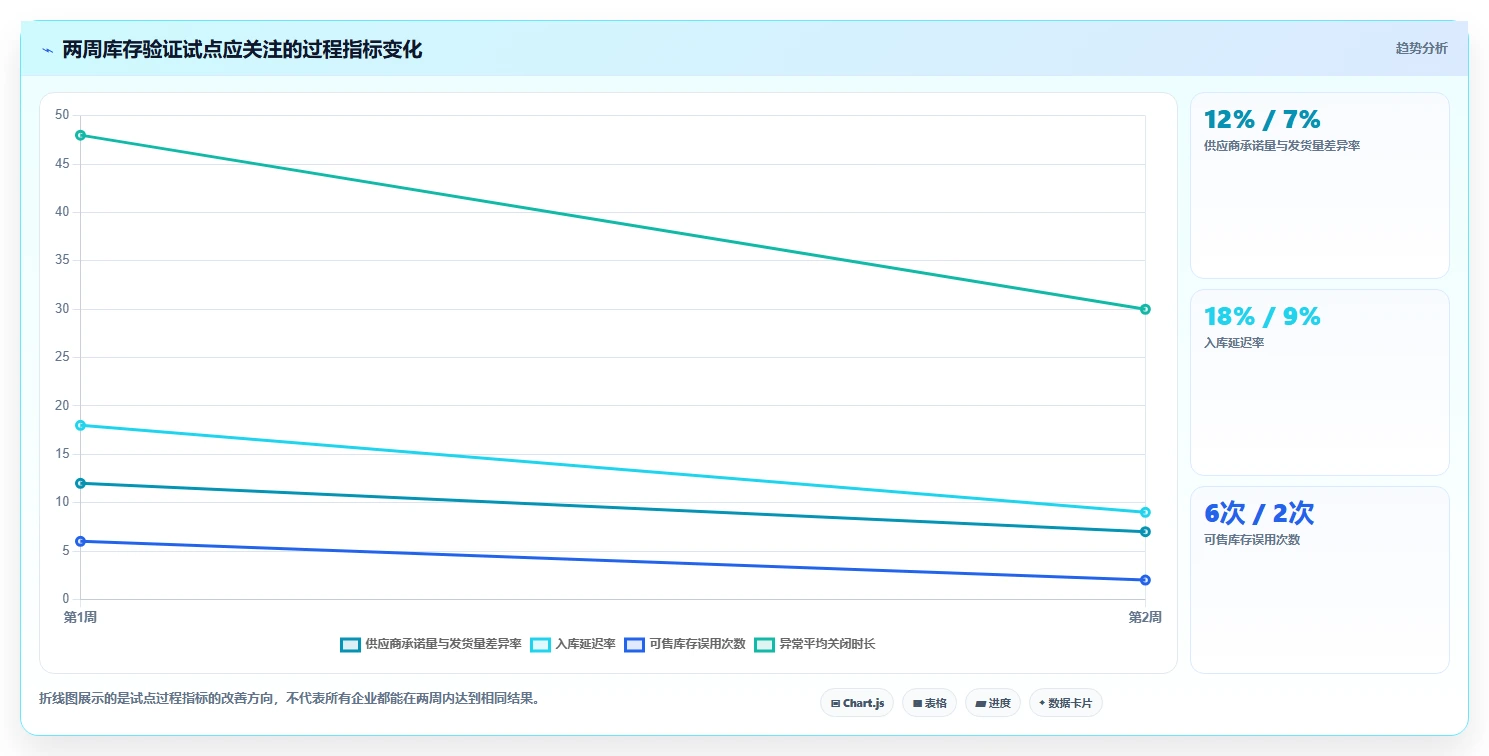The width and height of the screenshot is (1489, 756).
Task: Click the 进度 tag button
Action: [993, 703]
